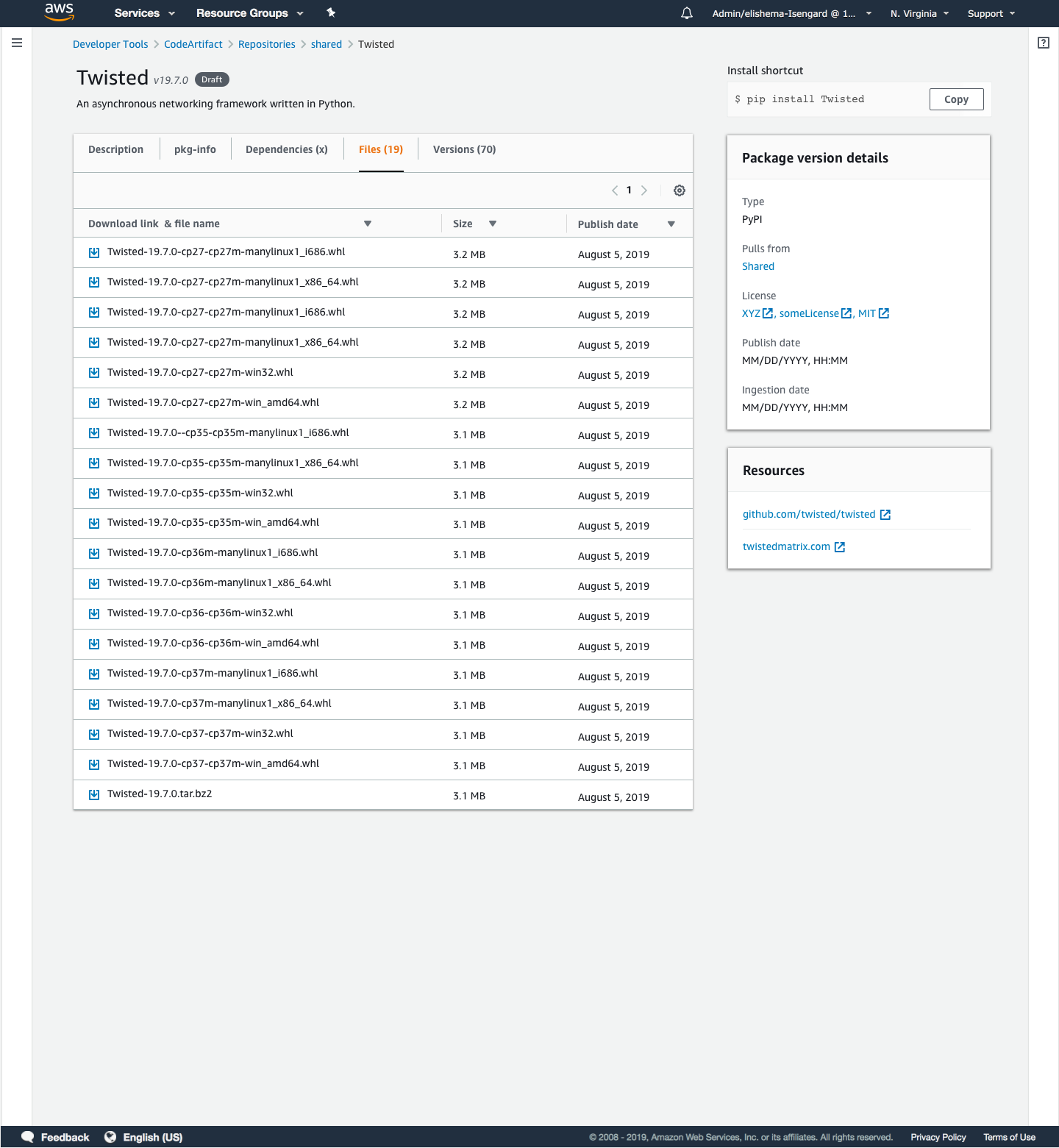This screenshot has height=1148, width=1059.
Task: Download icon for cp37m-manylinux1_x86_64.whl
Action: [x=94, y=705]
